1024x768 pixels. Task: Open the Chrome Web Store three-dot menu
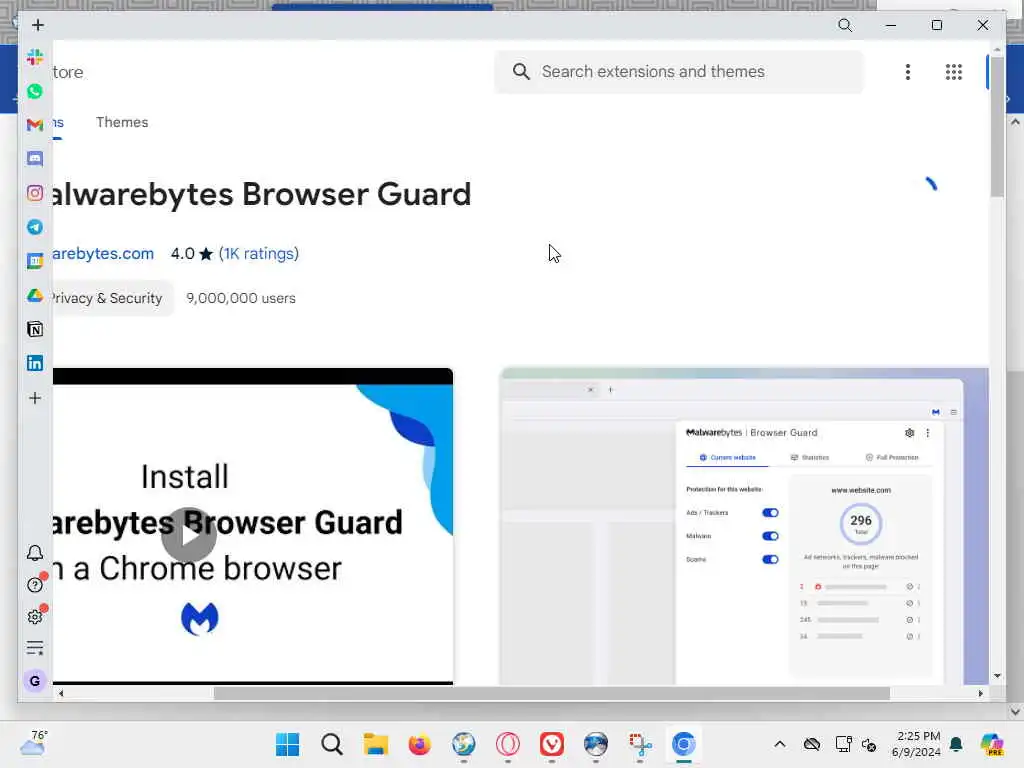[907, 72]
